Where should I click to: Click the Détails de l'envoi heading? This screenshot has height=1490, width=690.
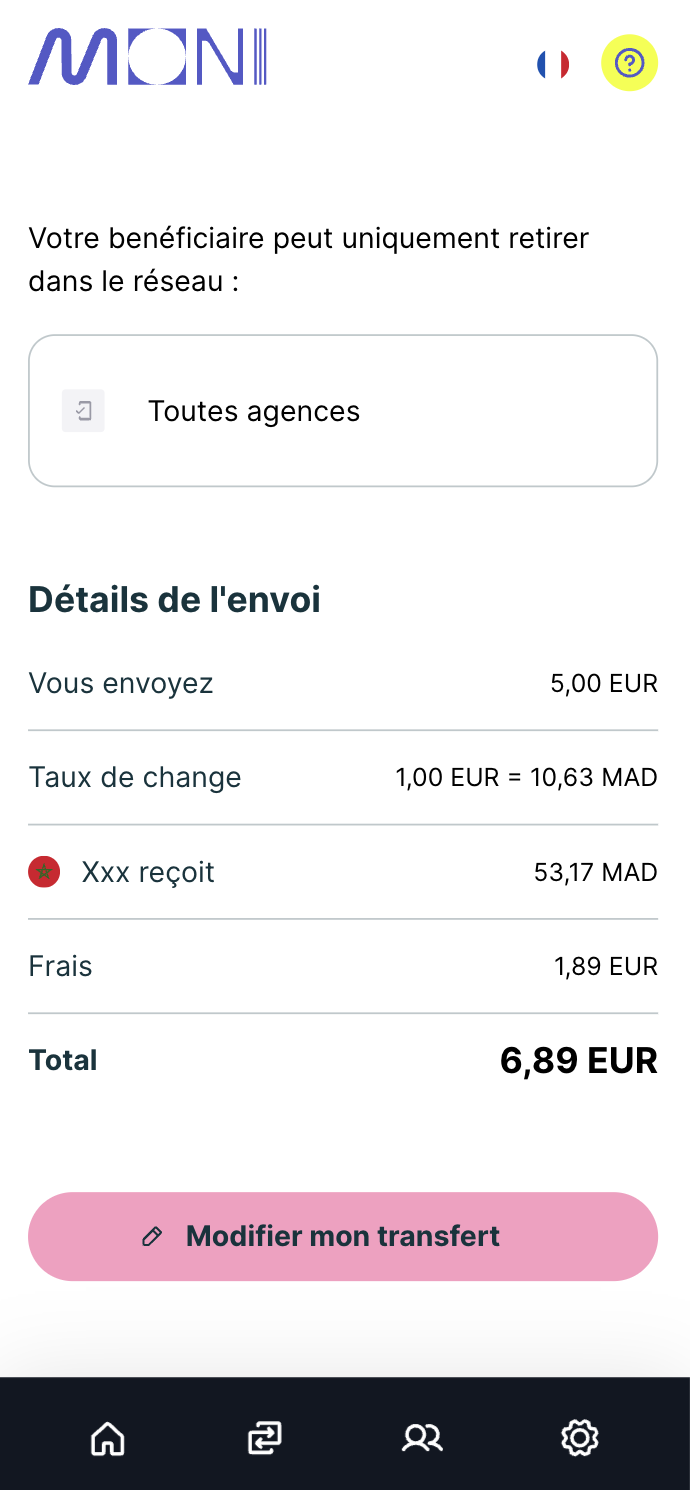(175, 600)
